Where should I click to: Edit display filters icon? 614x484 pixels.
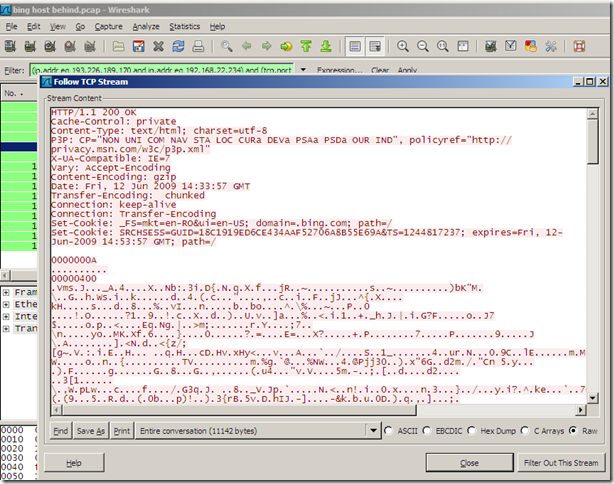(x=511, y=46)
